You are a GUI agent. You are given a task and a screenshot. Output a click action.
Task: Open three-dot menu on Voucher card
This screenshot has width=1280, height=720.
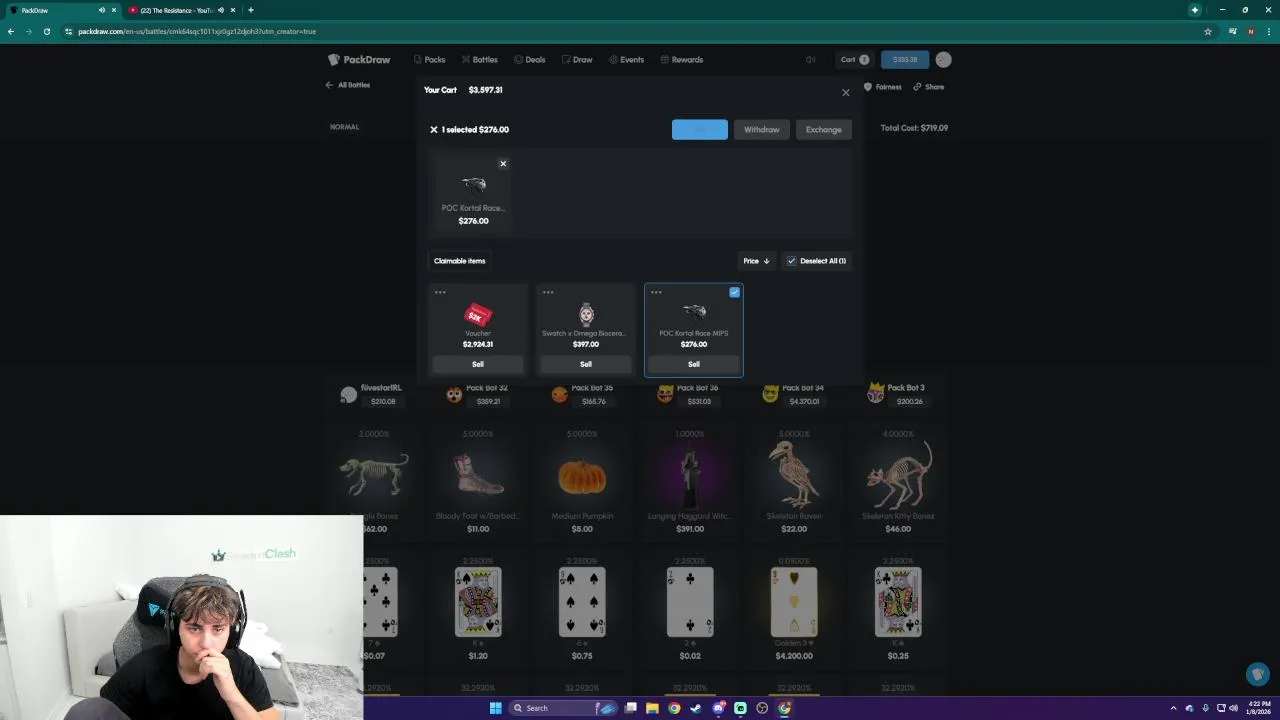click(x=440, y=292)
